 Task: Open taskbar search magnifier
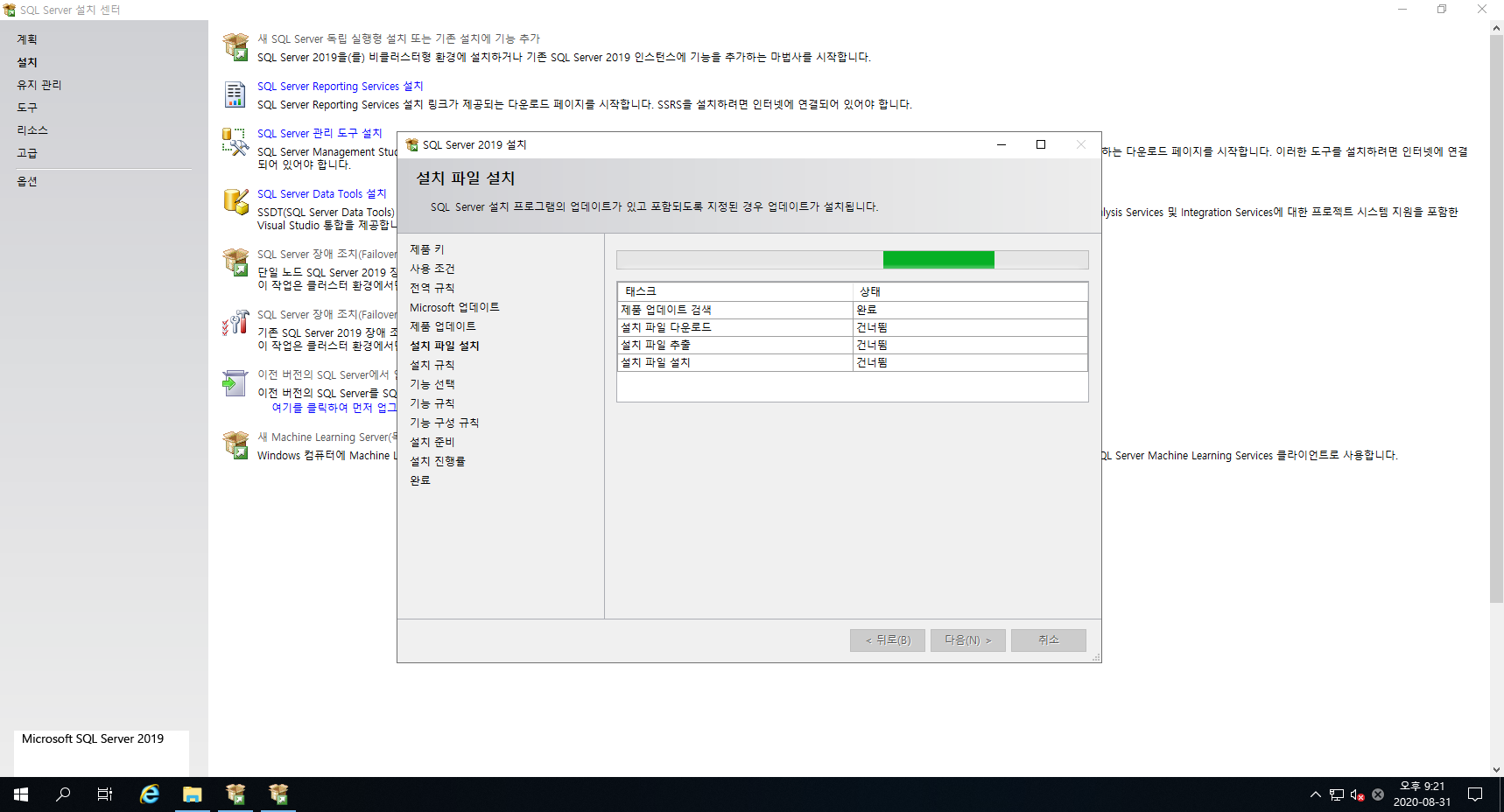[63, 794]
